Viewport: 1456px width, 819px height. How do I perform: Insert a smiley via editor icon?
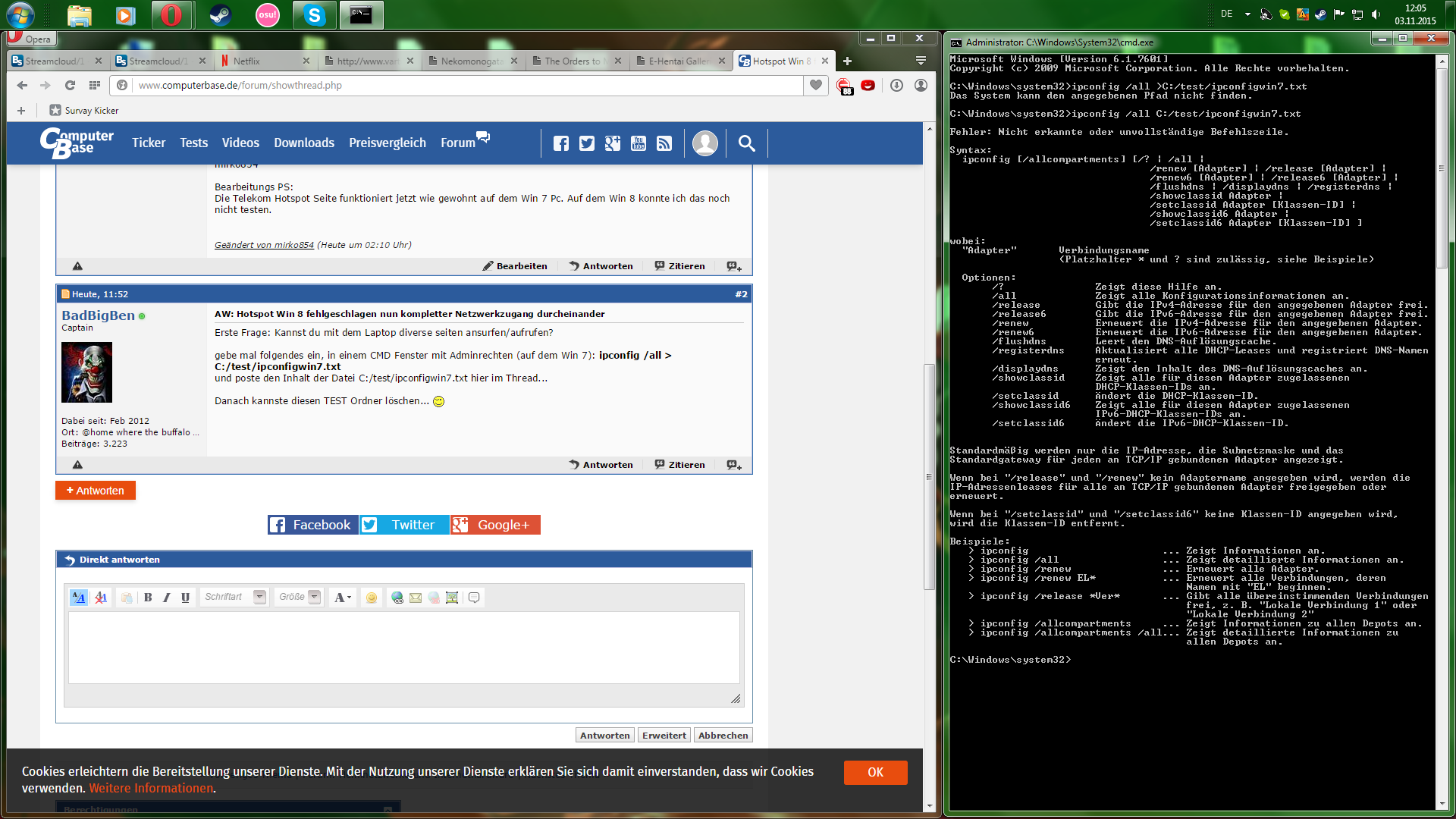372,598
